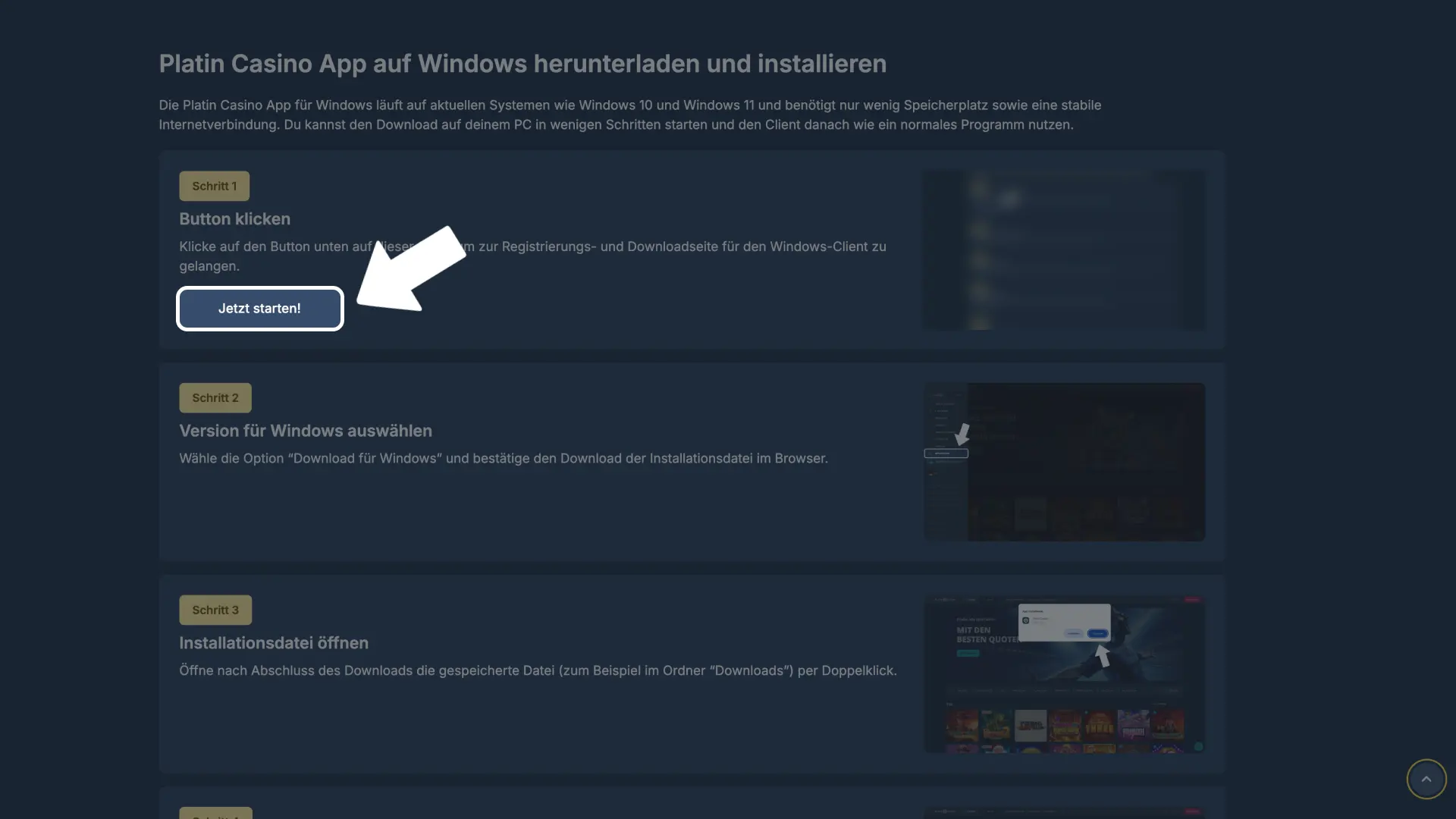Click the app icon inside the install dialog preview
The width and height of the screenshot is (1456, 819).
click(x=1025, y=620)
